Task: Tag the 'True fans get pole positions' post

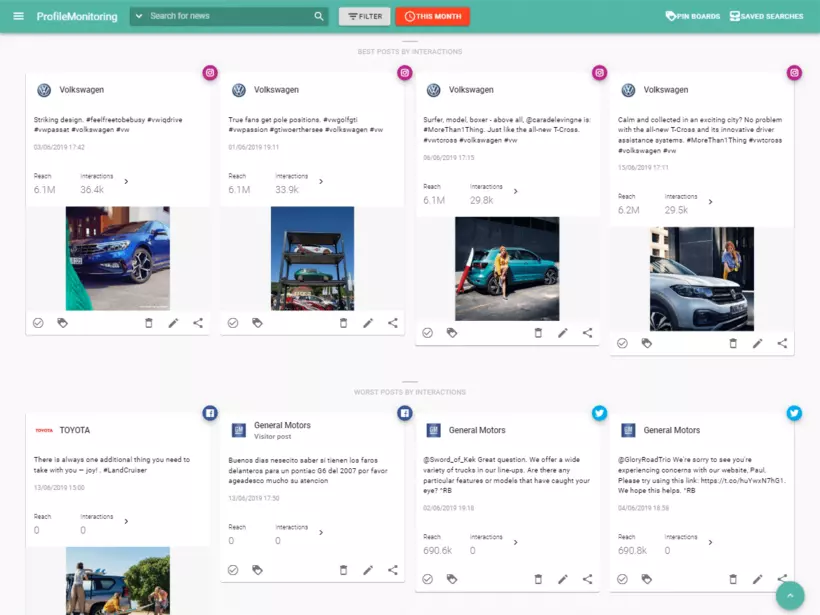Action: (257, 323)
